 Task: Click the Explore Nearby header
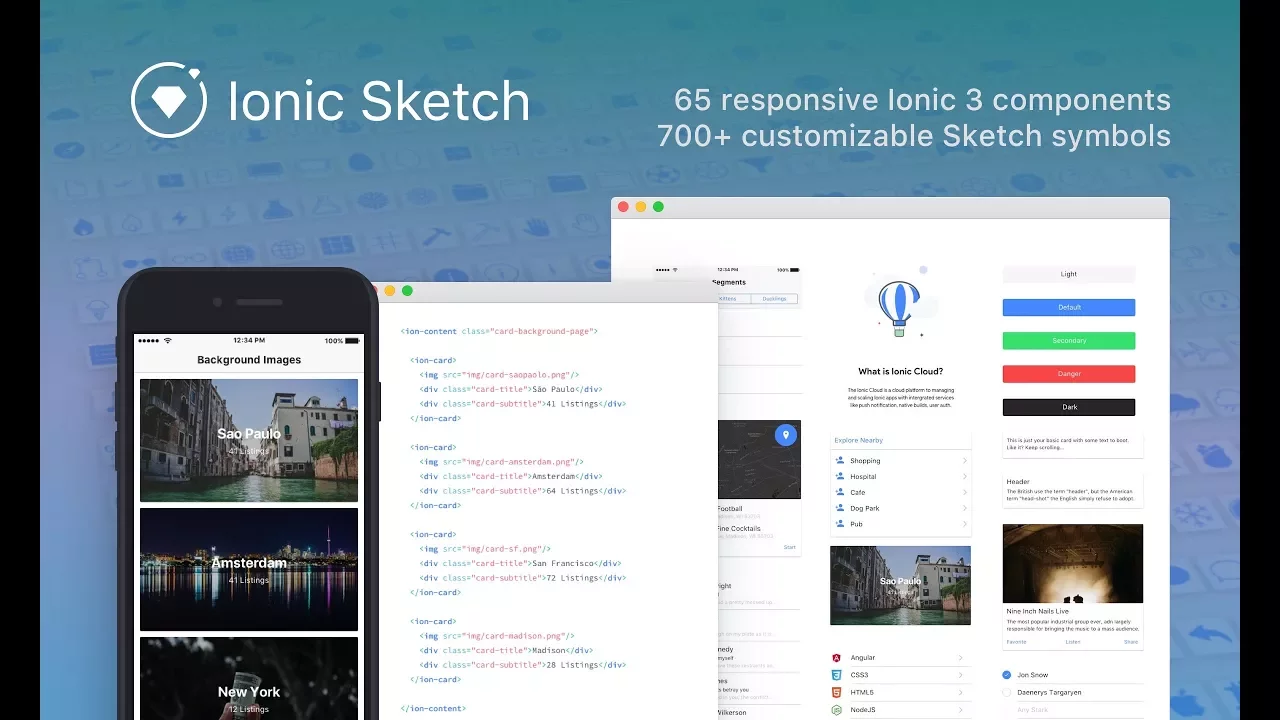click(859, 440)
